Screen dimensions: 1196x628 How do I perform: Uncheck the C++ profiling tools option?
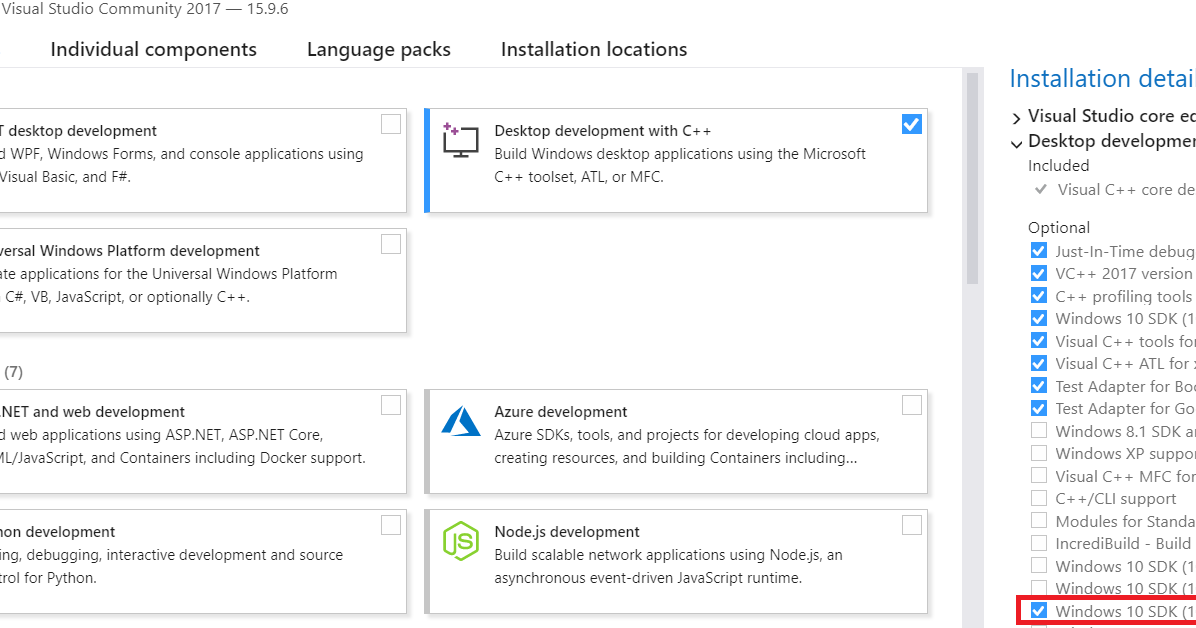click(1039, 296)
